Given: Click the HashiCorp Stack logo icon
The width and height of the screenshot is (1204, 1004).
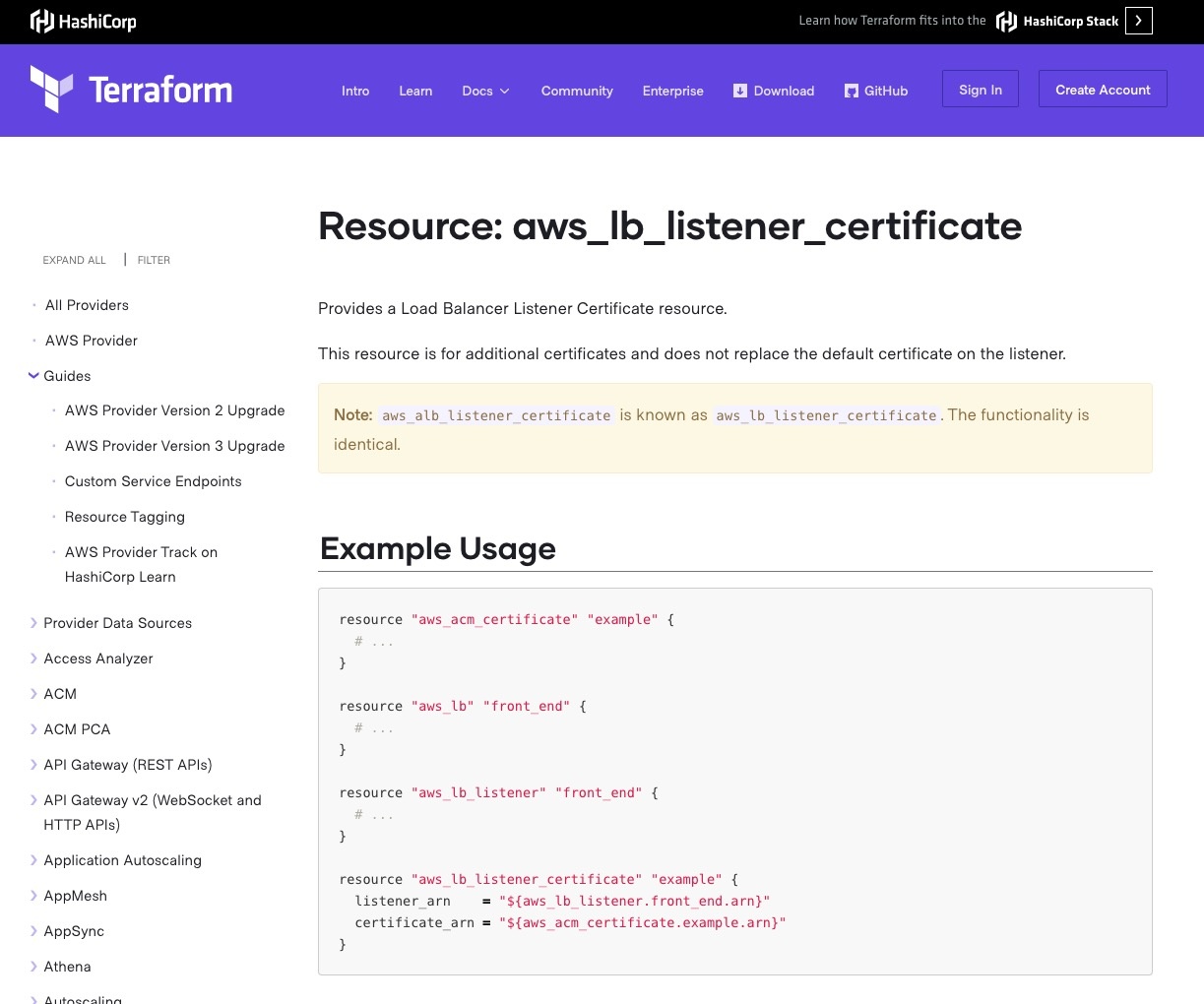Looking at the screenshot, I should click(1006, 22).
